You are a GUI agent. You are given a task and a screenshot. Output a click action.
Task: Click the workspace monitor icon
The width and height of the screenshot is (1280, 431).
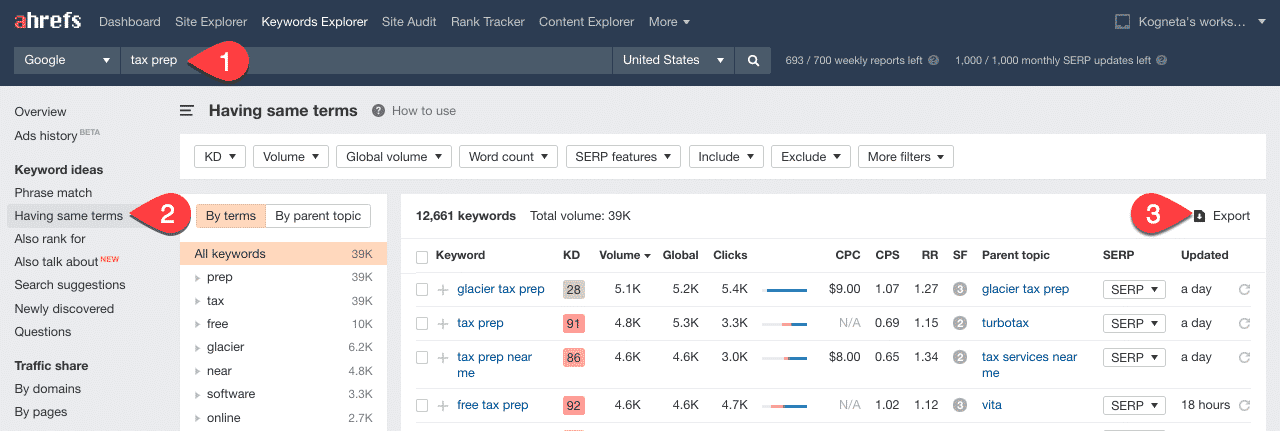pos(1122,21)
